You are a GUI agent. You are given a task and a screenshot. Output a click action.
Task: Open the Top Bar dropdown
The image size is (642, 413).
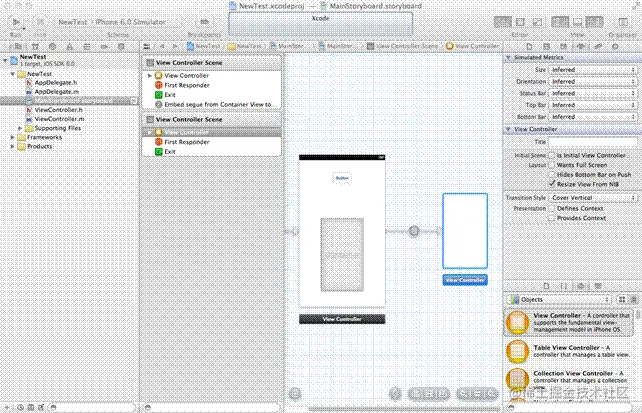(592, 105)
